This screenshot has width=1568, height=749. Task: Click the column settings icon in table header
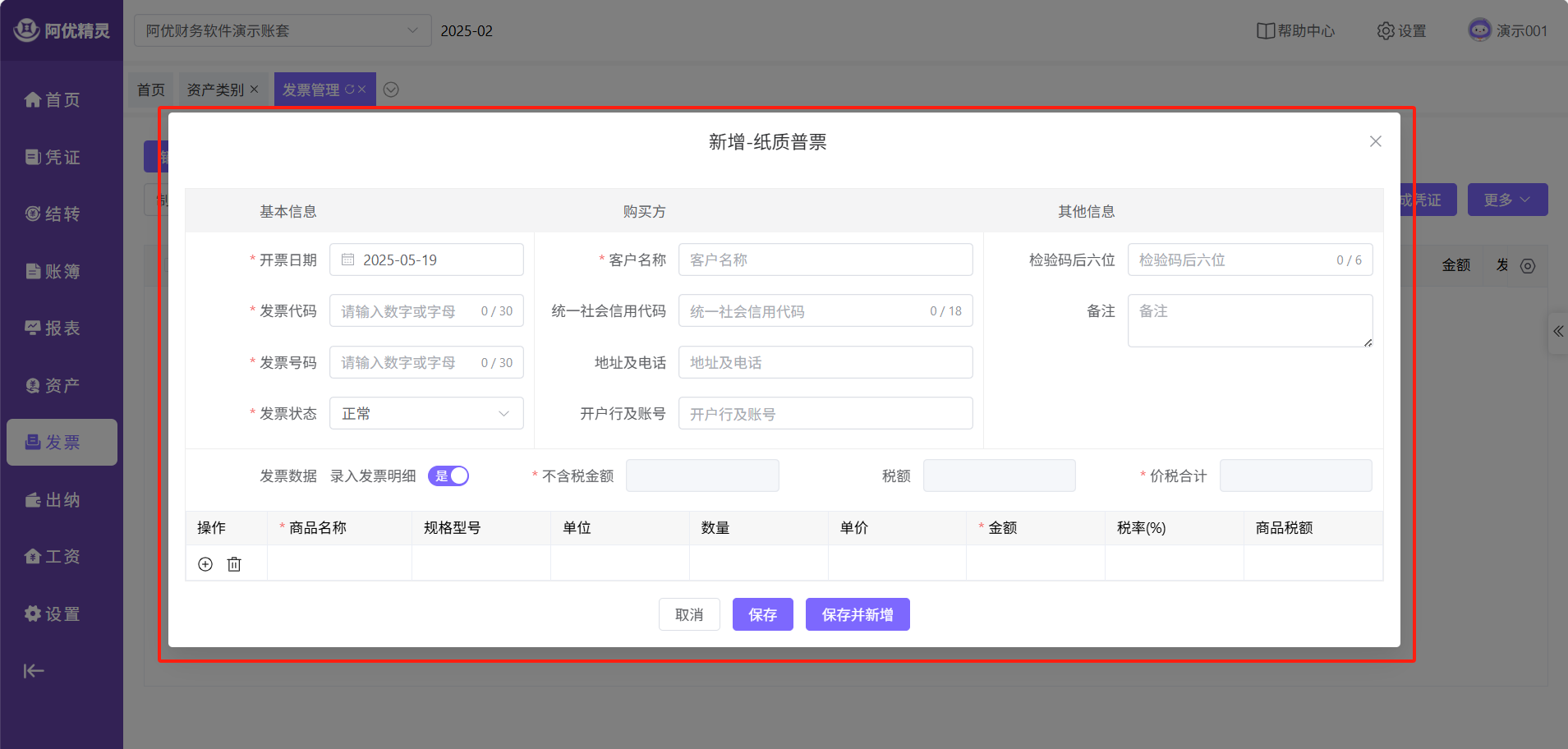(1528, 266)
